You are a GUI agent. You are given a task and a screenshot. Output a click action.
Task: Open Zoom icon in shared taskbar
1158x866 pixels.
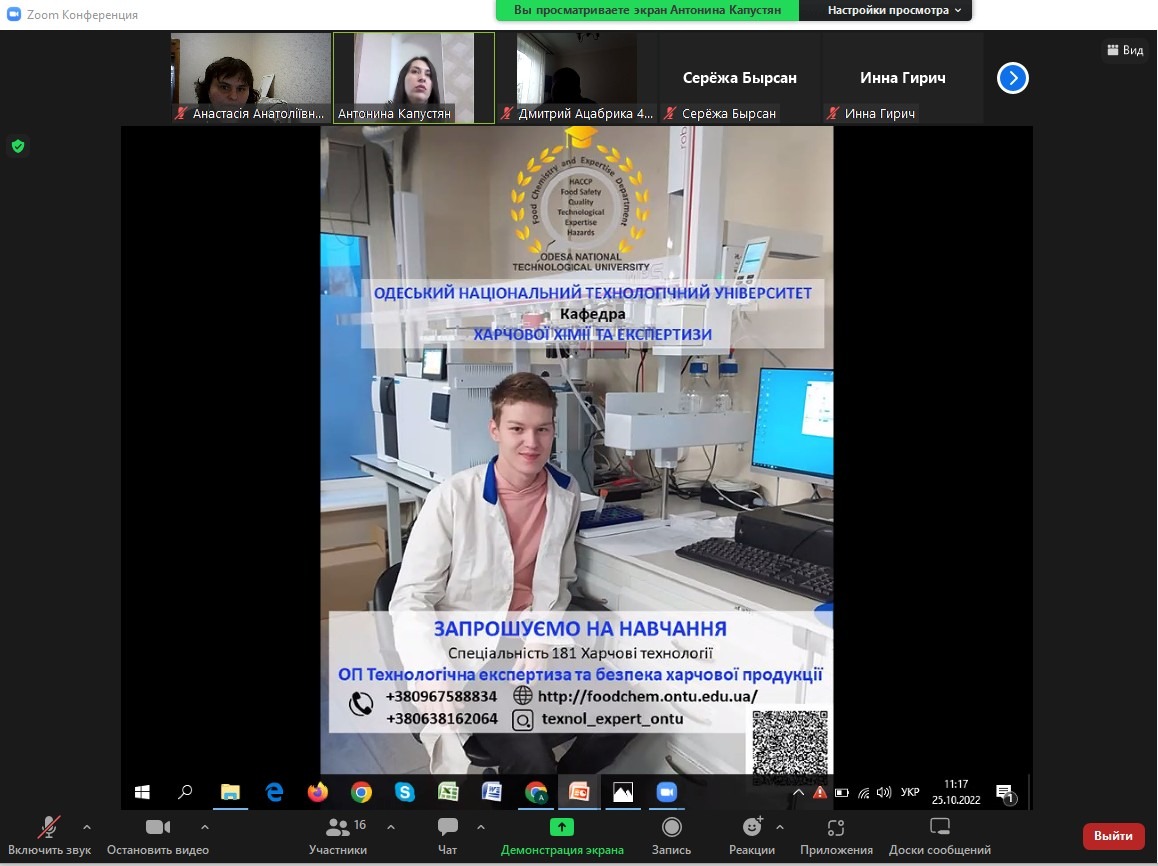[666, 792]
